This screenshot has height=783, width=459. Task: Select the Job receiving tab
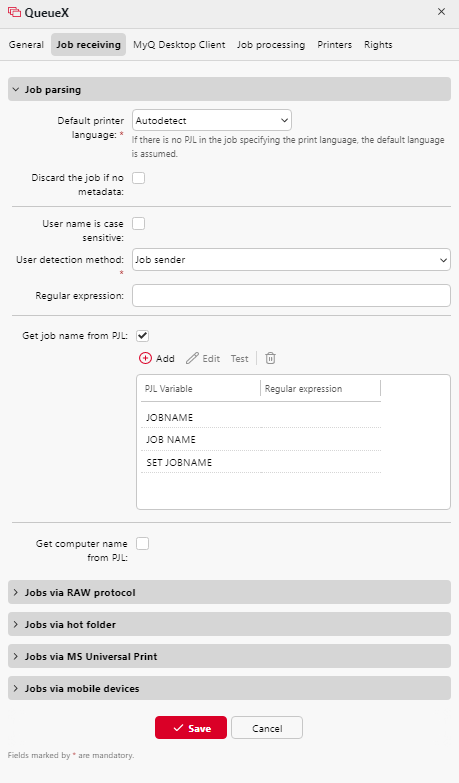pos(88,44)
